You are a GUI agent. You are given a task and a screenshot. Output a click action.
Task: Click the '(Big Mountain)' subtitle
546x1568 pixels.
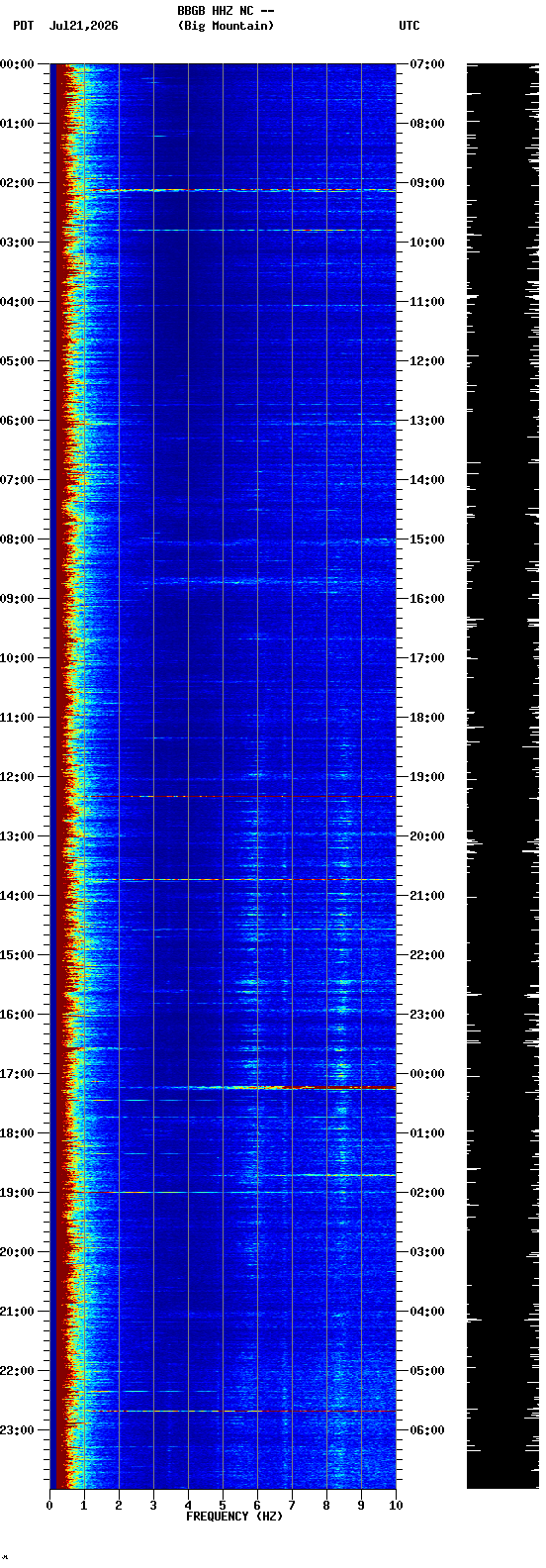tap(226, 26)
